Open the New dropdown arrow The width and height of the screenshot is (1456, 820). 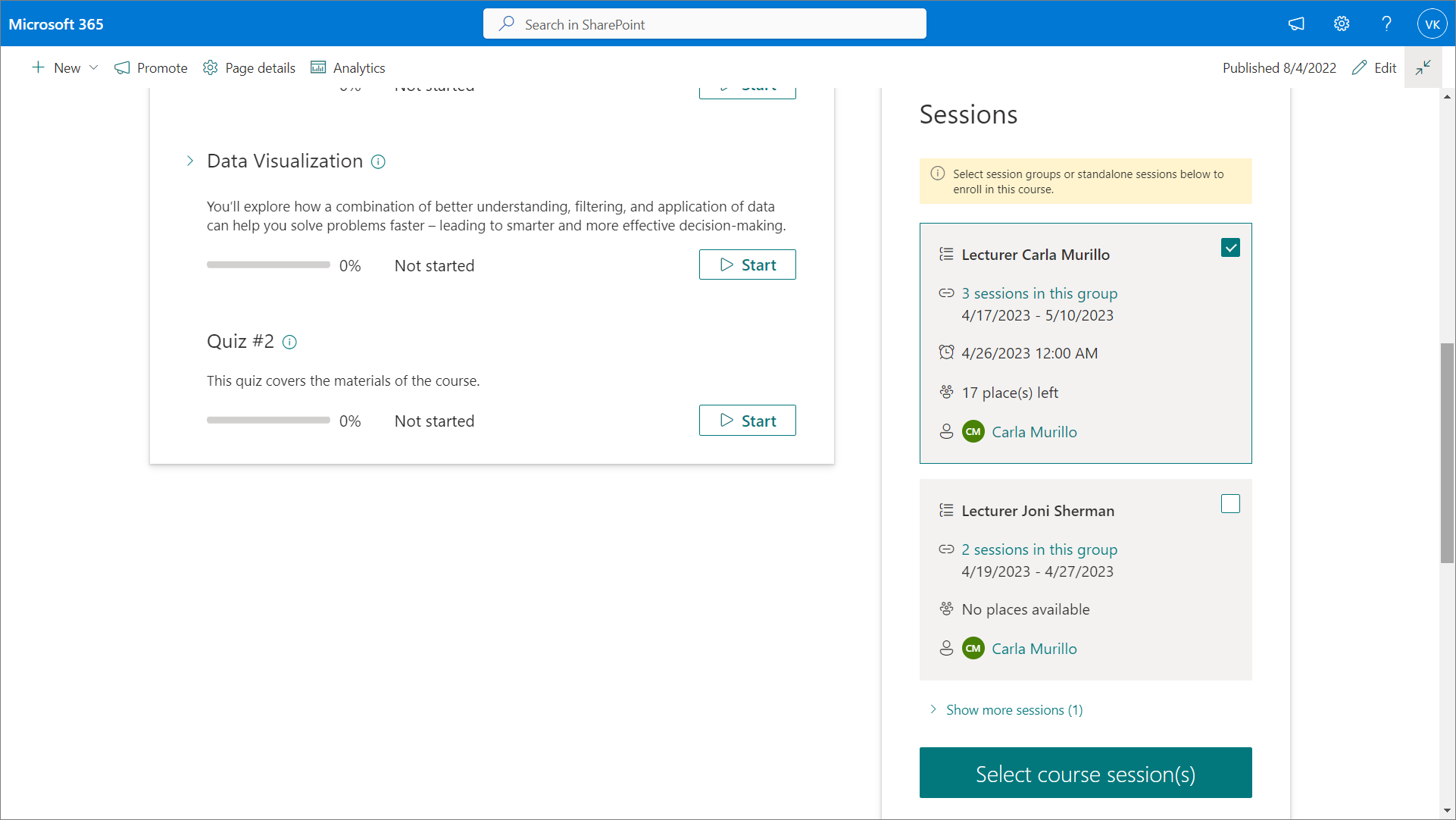click(94, 67)
